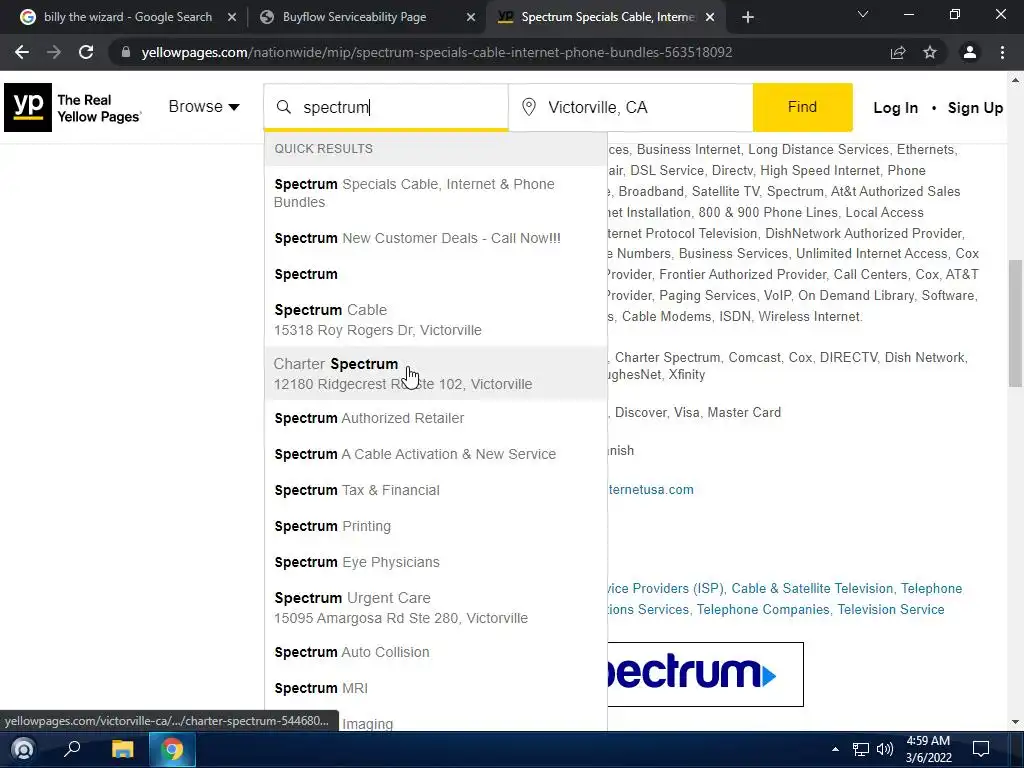The height and width of the screenshot is (768, 1024).
Task: Open the notification center icon
Action: click(981, 749)
